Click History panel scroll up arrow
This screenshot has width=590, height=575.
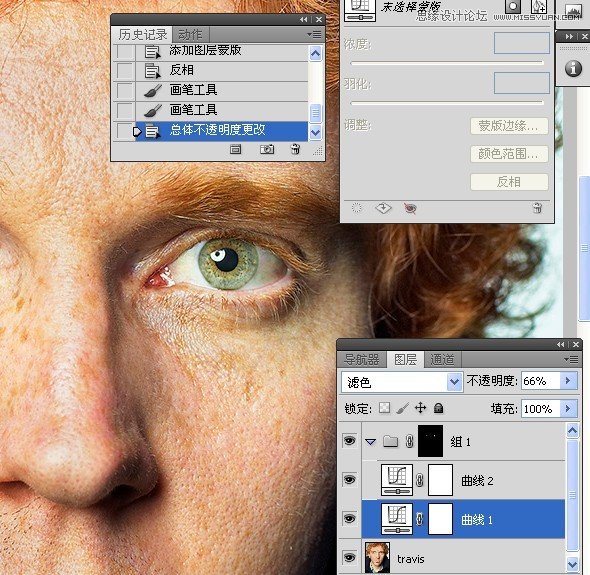315,54
